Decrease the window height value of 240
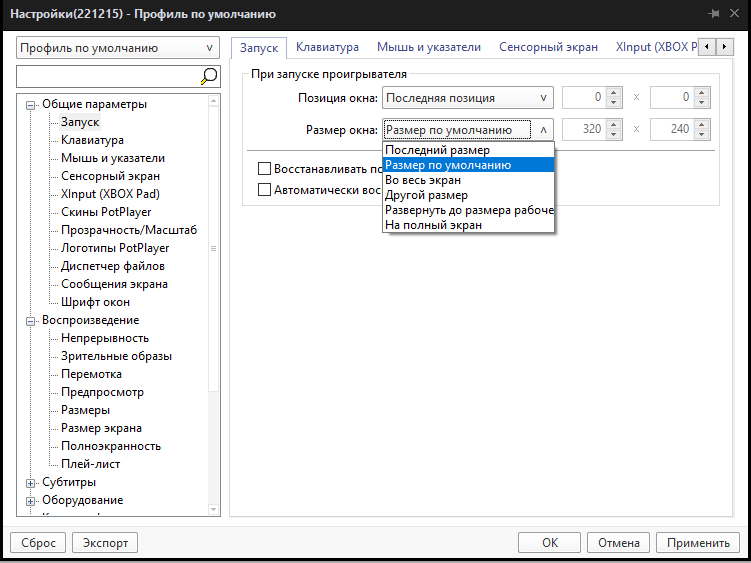 [701, 134]
